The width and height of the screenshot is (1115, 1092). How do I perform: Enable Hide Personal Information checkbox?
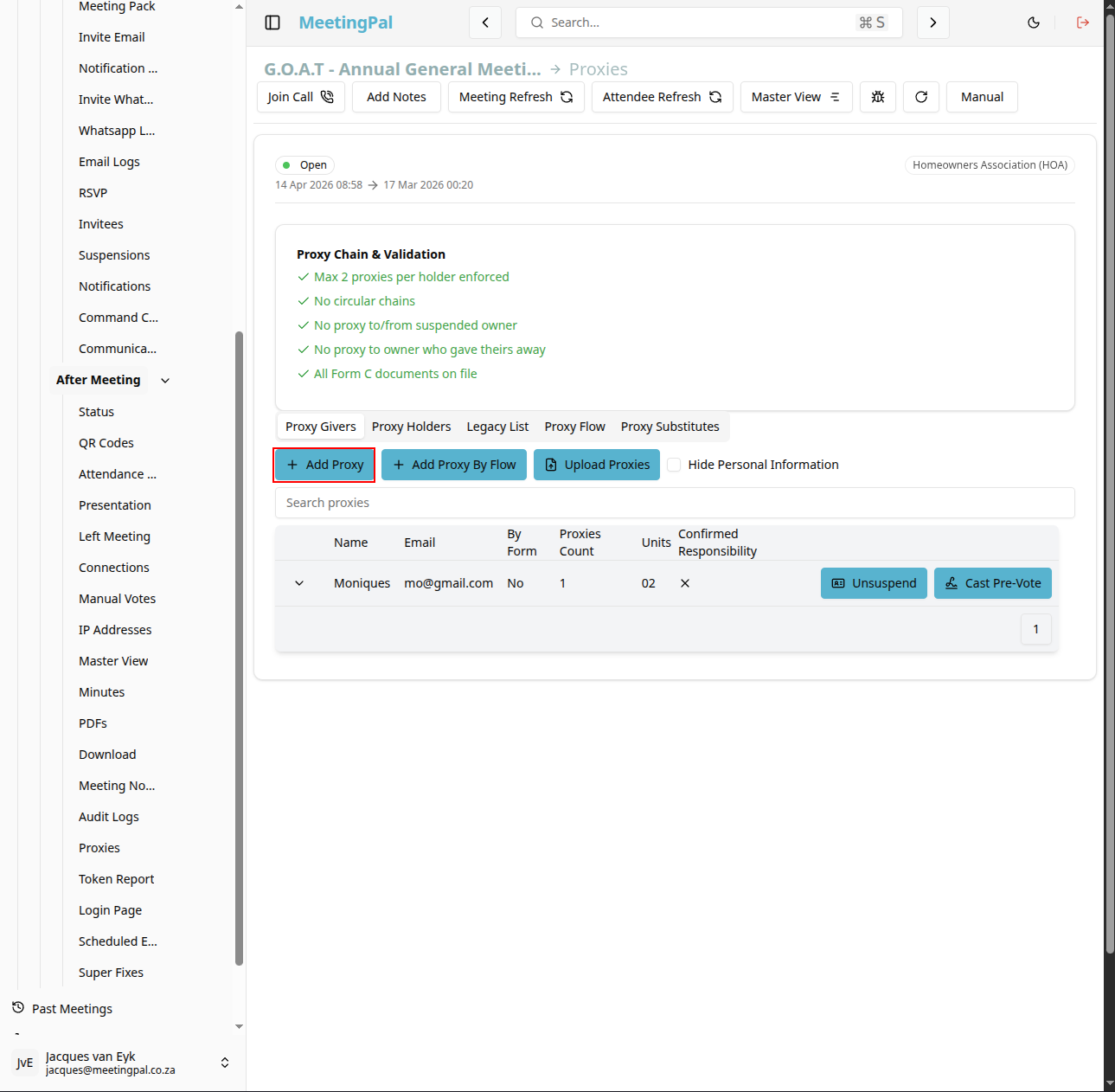674,465
